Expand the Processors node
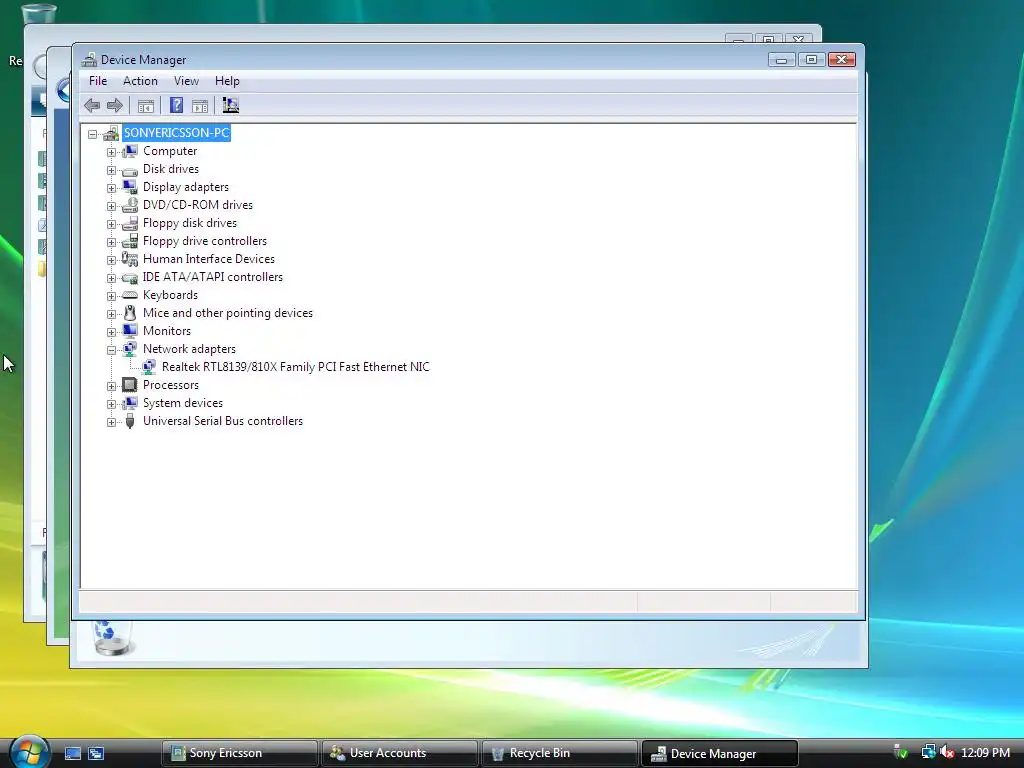The image size is (1024, 768). coord(112,386)
